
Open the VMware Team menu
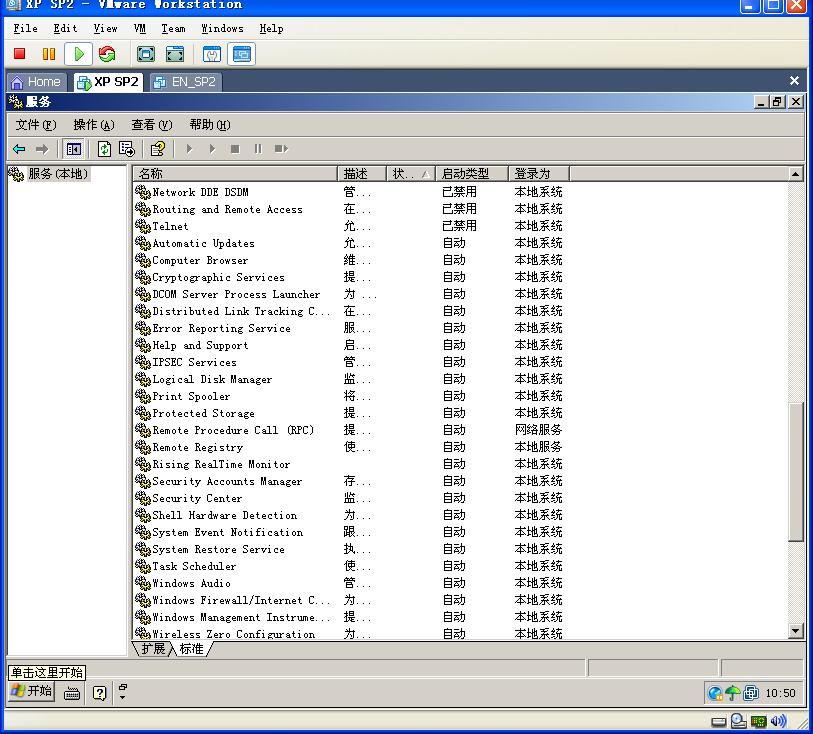(x=173, y=29)
